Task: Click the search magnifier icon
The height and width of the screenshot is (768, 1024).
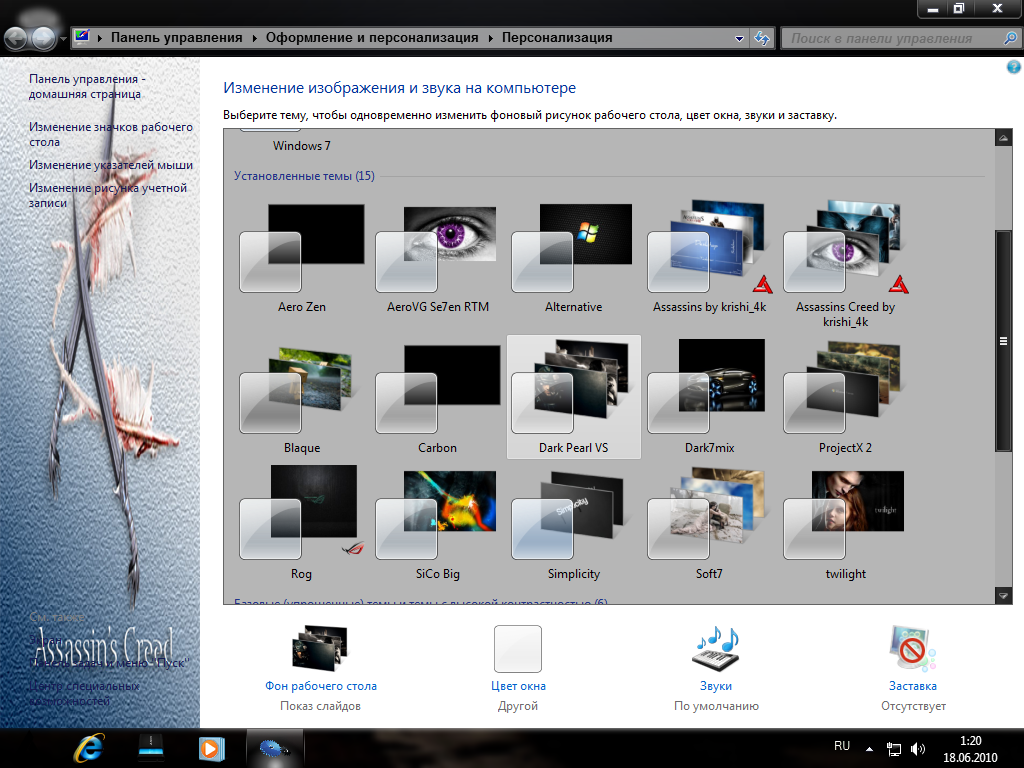Action: pos(1010,39)
